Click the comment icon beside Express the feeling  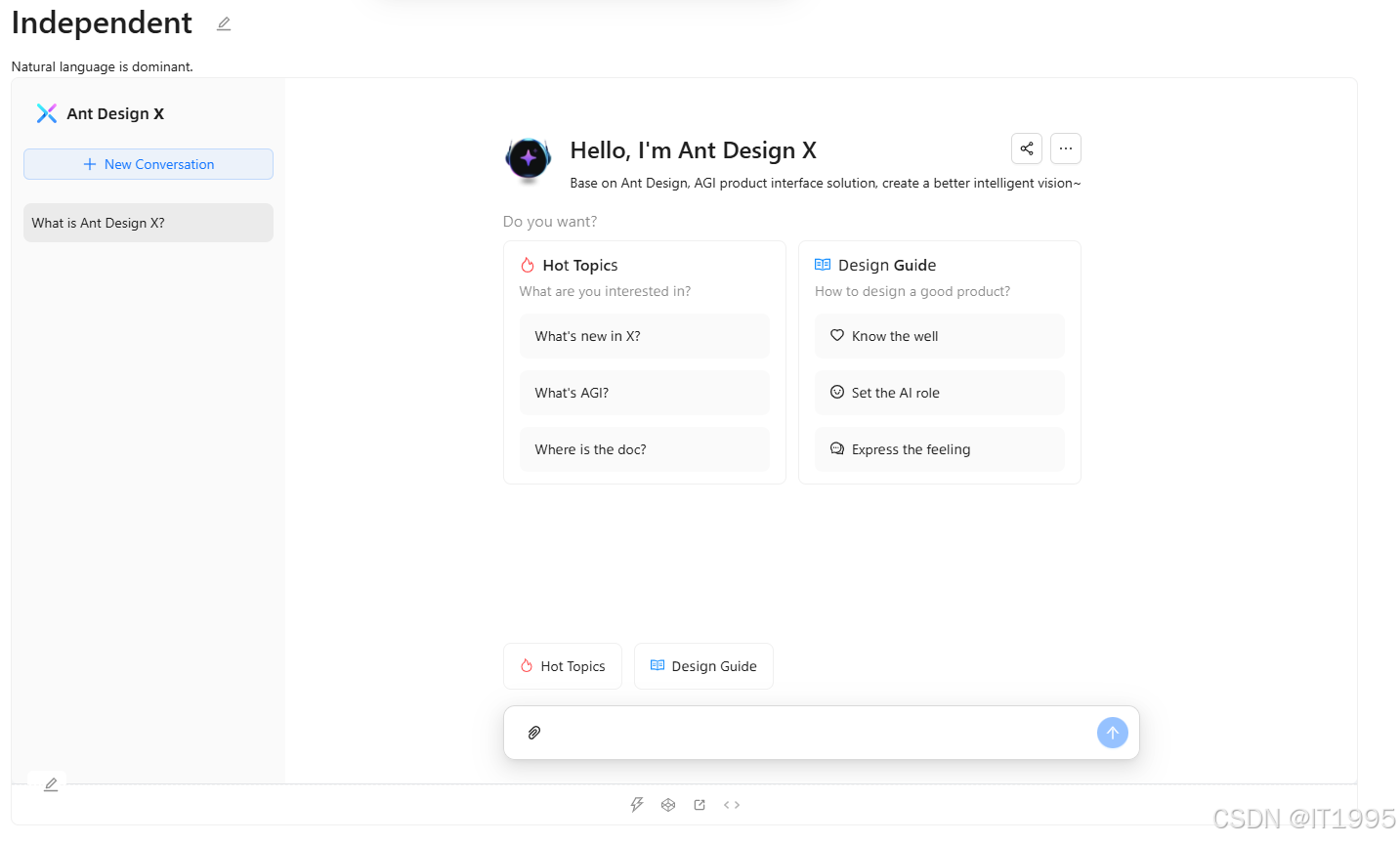click(837, 448)
